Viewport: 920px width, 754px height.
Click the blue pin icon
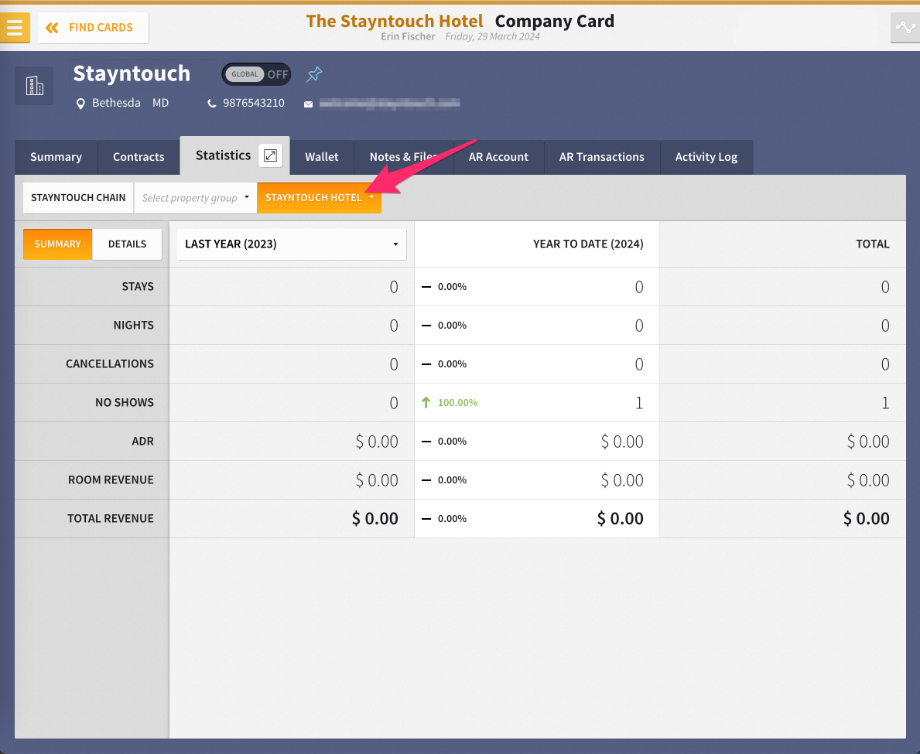click(314, 75)
